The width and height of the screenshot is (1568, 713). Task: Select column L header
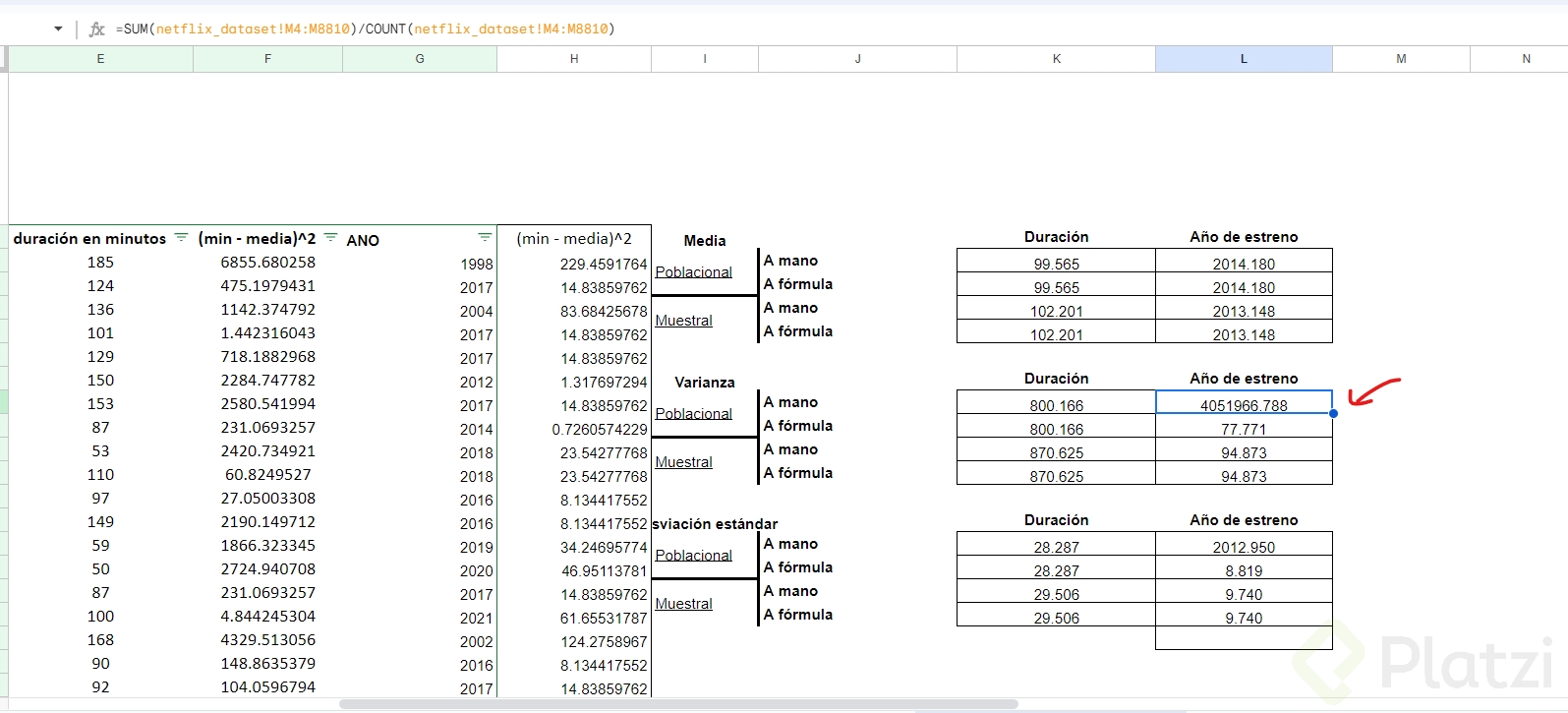[x=1244, y=59]
